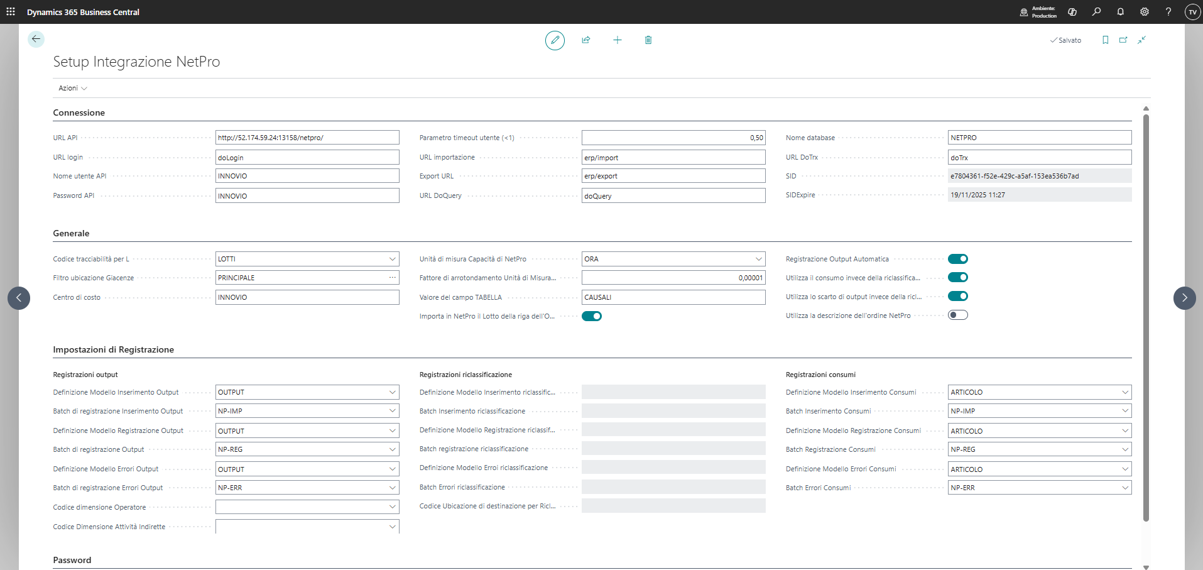Click the bookmark icon near Salvato
The height and width of the screenshot is (570, 1203).
[x=1105, y=40]
